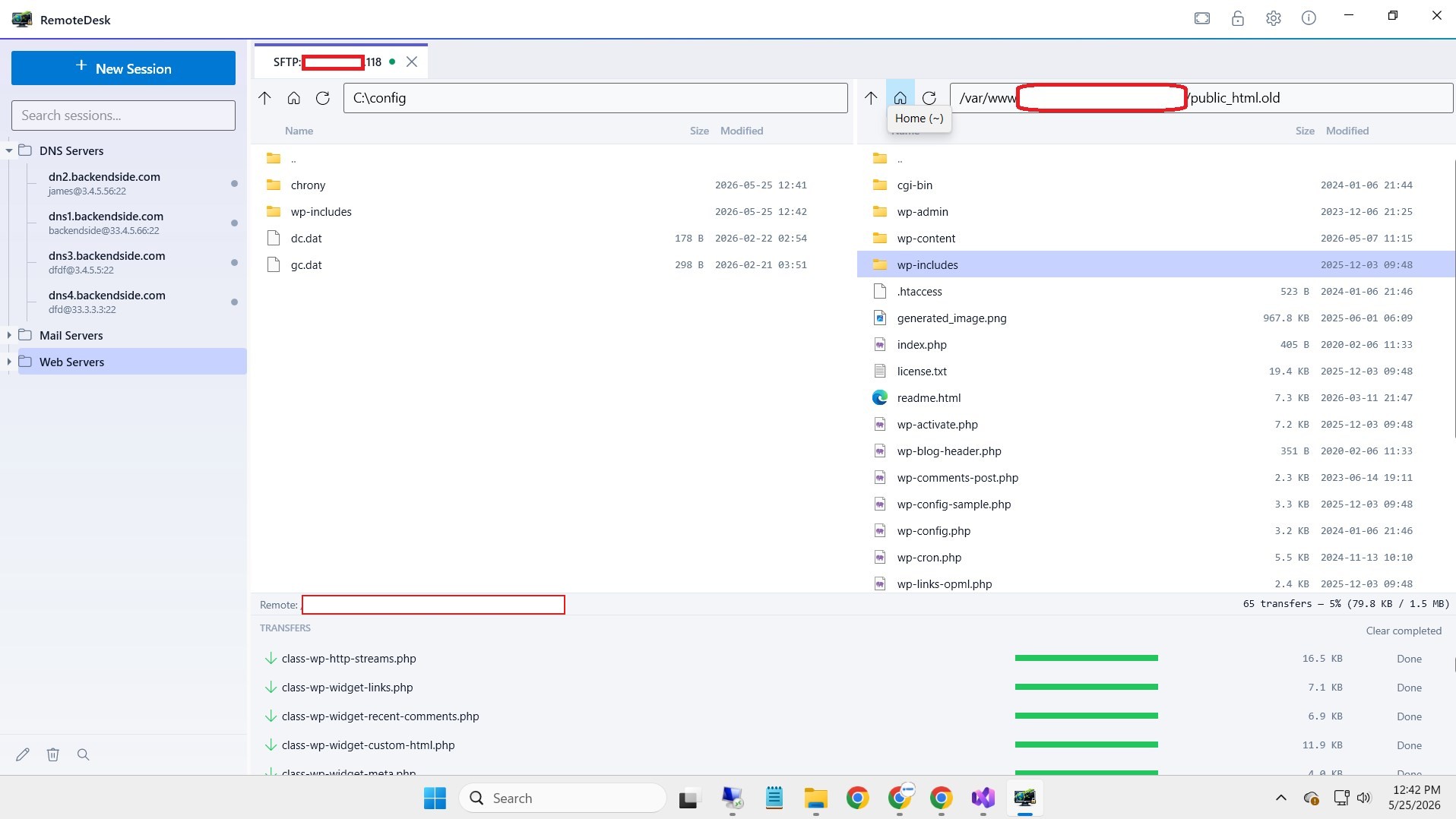Go up one level in local pane
The height and width of the screenshot is (819, 1456).
pyautogui.click(x=264, y=98)
